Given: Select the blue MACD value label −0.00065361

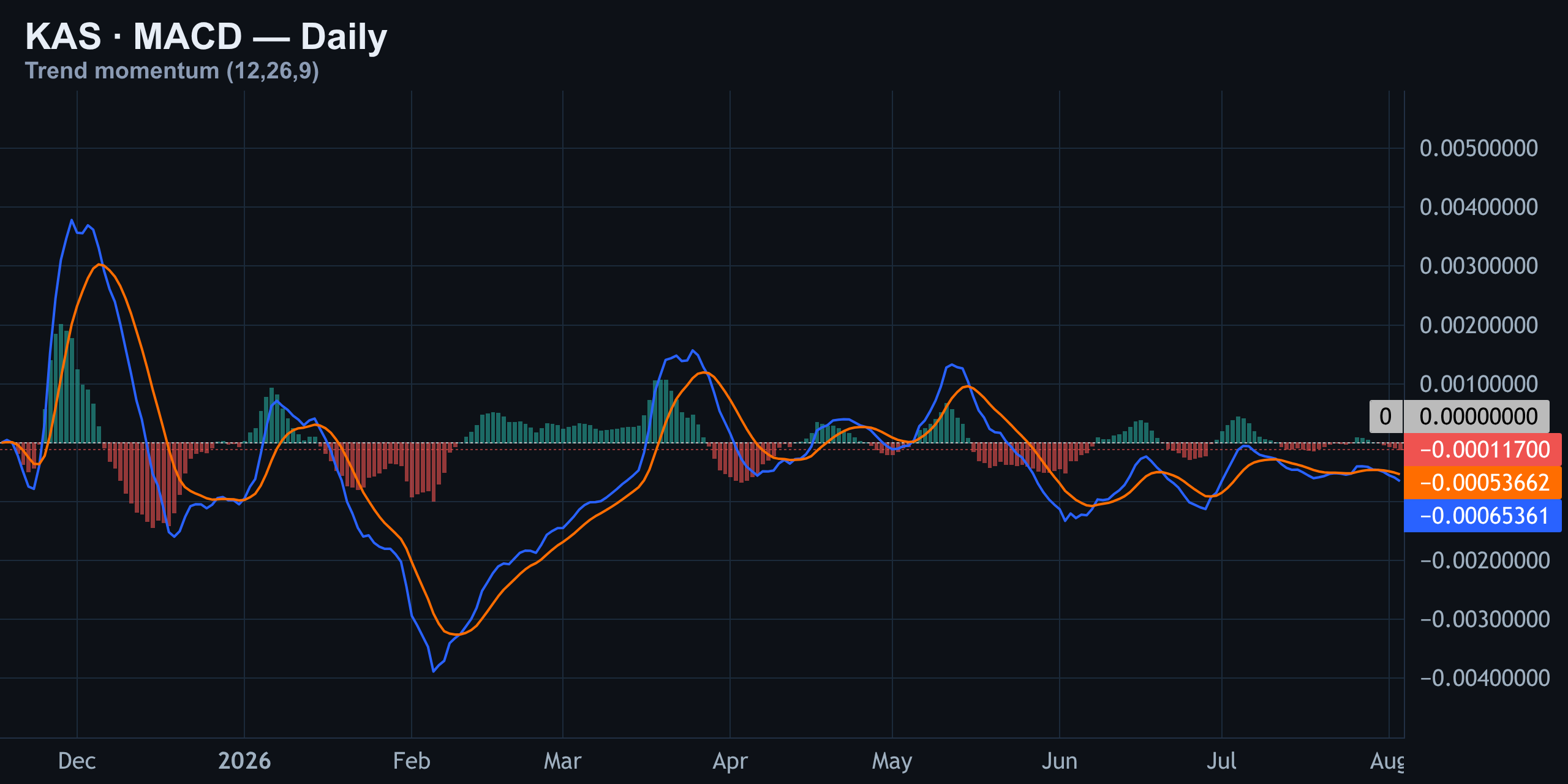Looking at the screenshot, I should [1483, 516].
